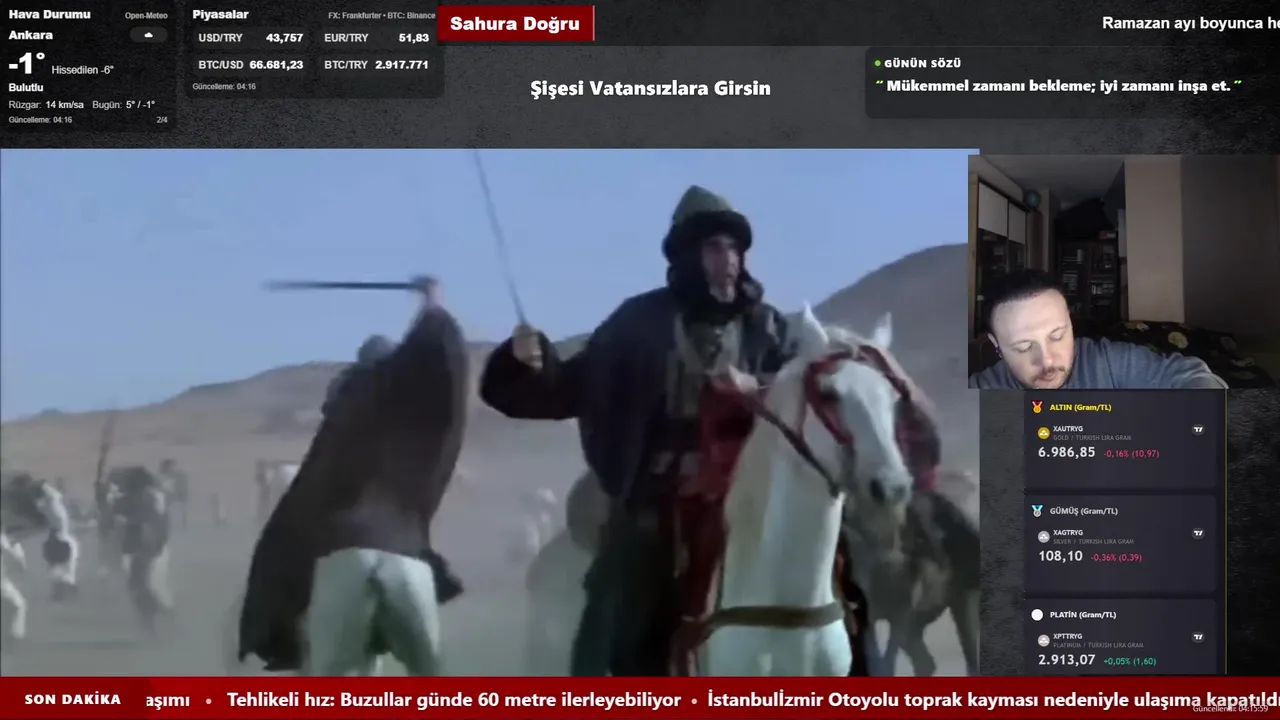Click the Ankara city name
The image size is (1280, 720).
pos(31,35)
